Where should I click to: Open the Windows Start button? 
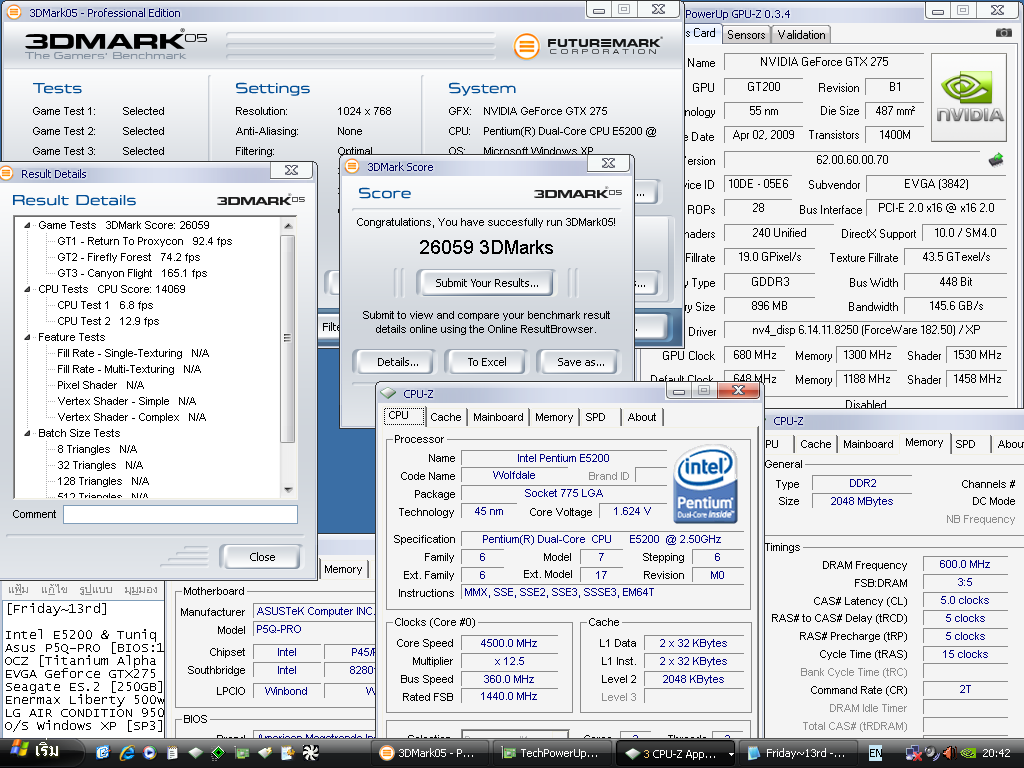point(40,752)
